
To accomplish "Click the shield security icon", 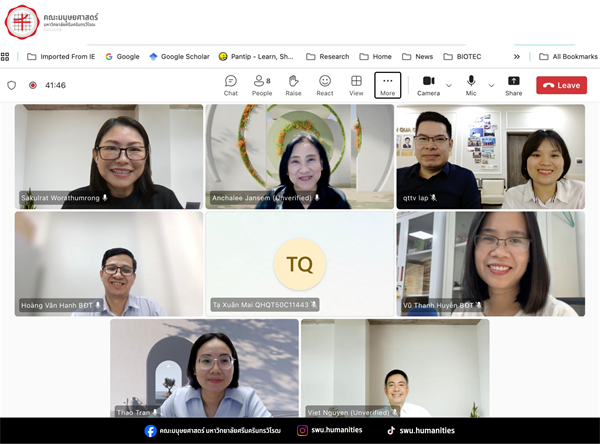I will [12, 86].
